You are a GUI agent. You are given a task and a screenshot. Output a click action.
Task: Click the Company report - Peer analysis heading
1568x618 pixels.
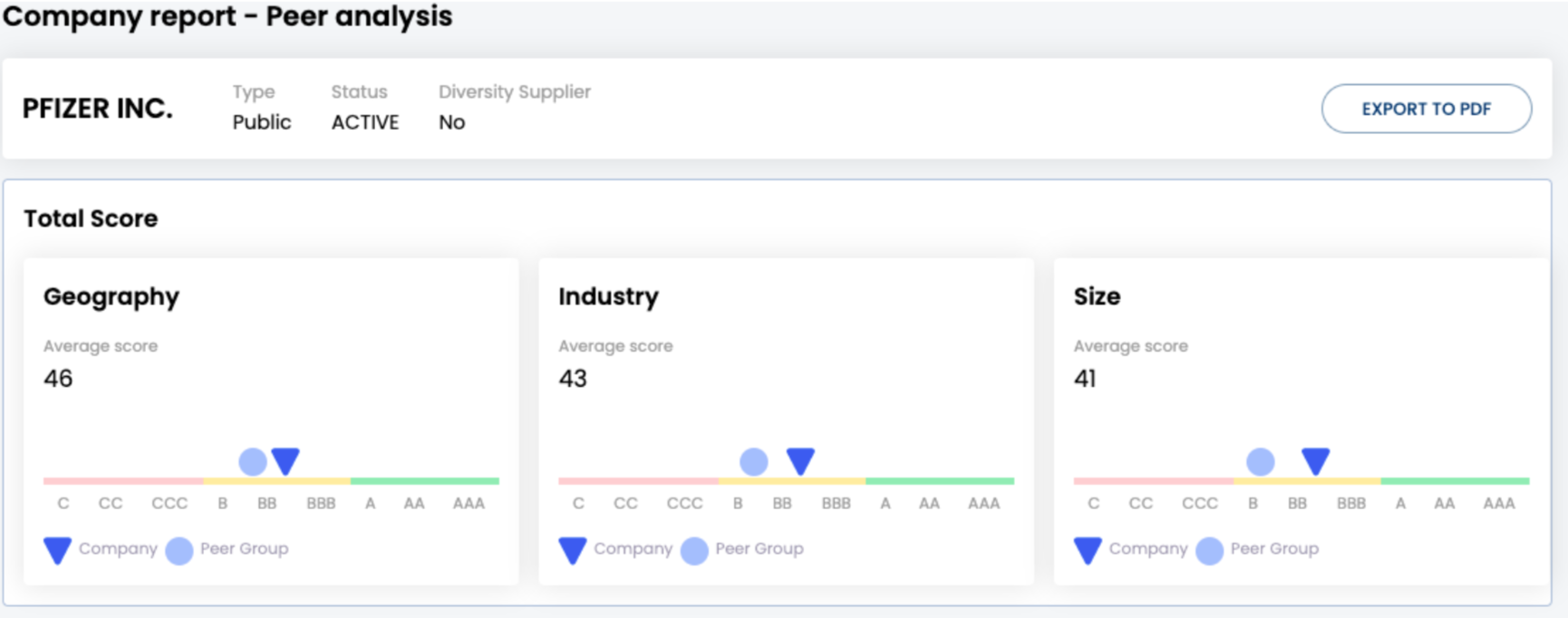[227, 16]
